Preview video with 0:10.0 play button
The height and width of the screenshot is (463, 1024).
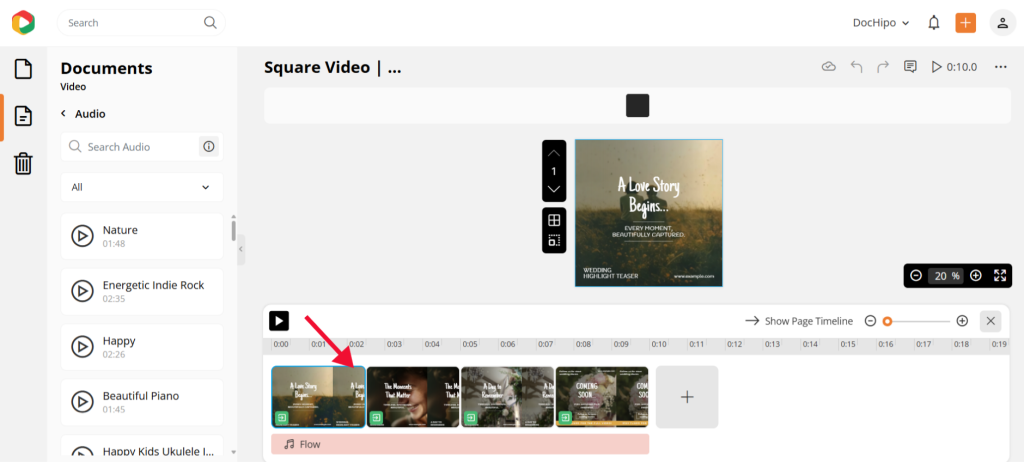coord(954,67)
